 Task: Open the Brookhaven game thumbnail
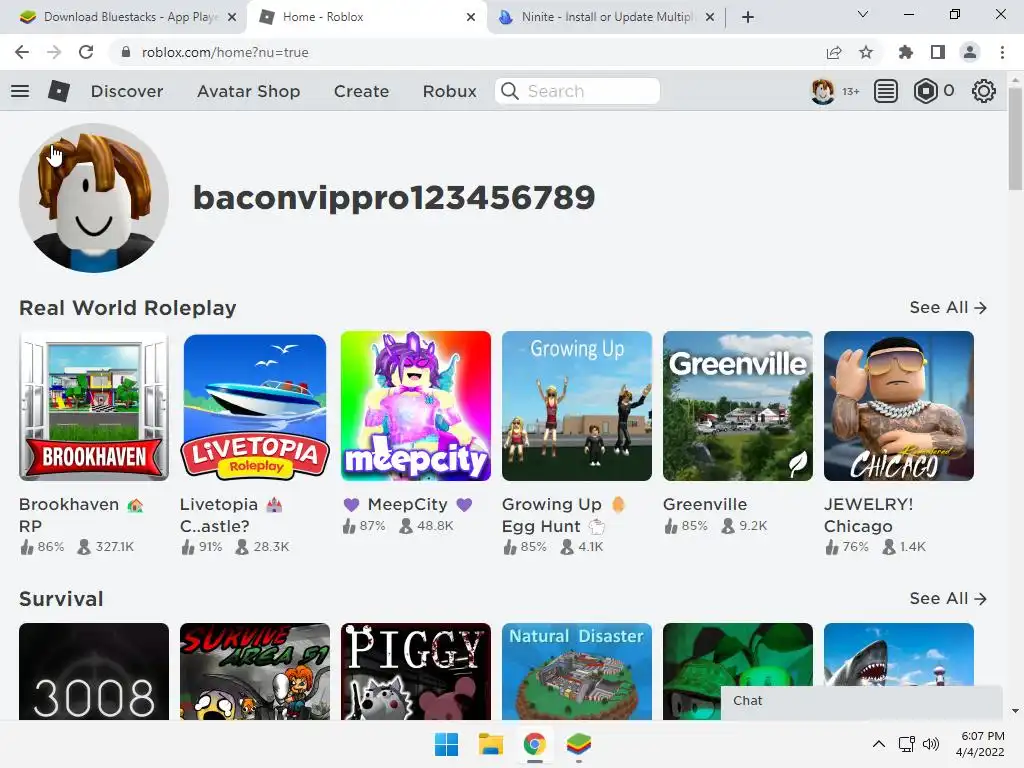(x=94, y=406)
